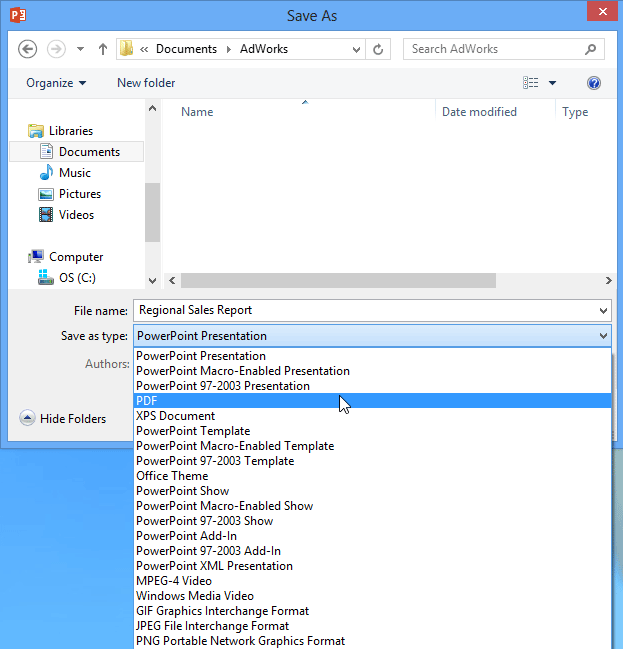Select Documents in the address path
This screenshot has width=623, height=649.
pos(186,49)
